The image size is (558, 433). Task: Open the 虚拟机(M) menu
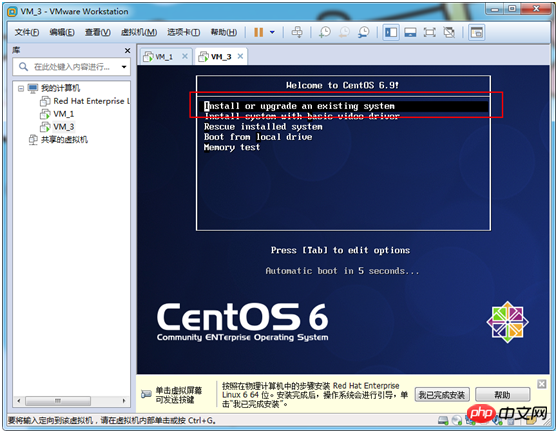(139, 32)
